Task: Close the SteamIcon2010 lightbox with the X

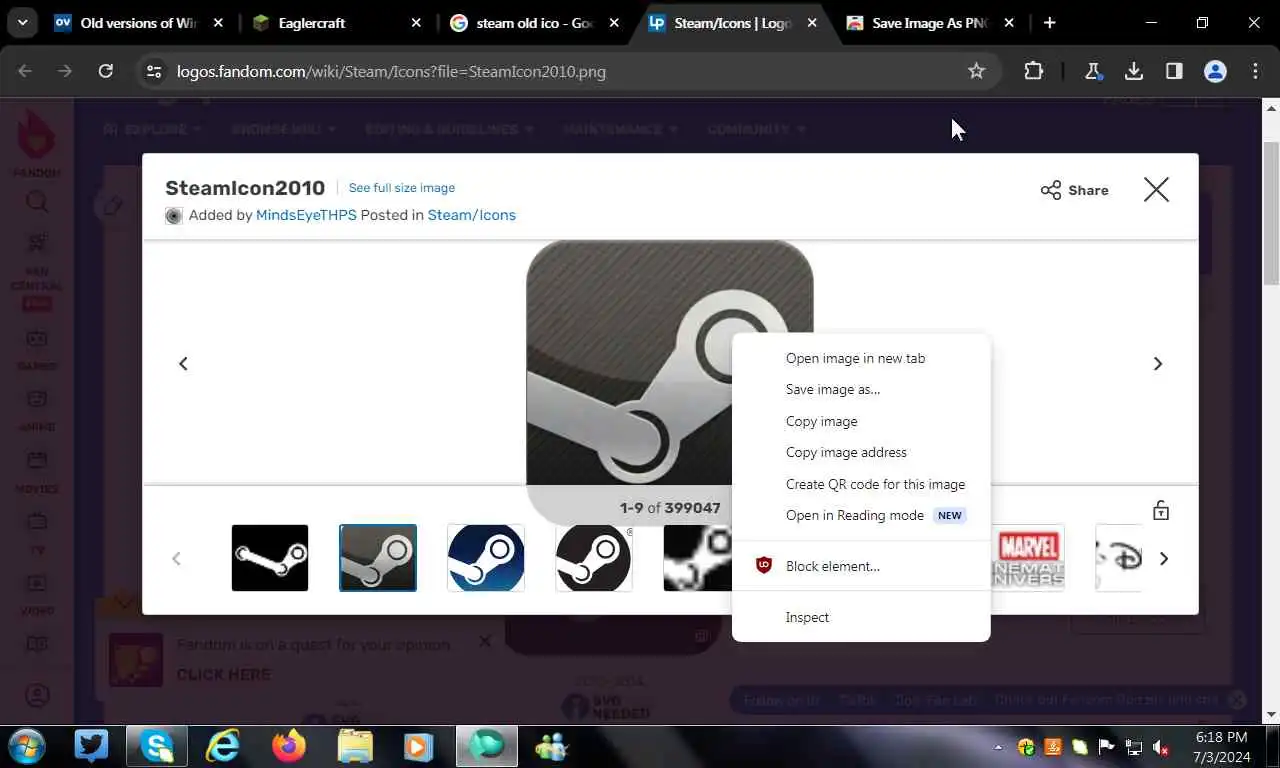Action: 1156,189
